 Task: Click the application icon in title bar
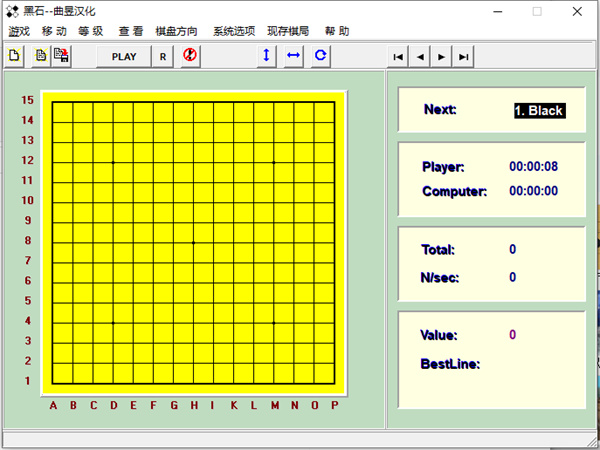13,11
